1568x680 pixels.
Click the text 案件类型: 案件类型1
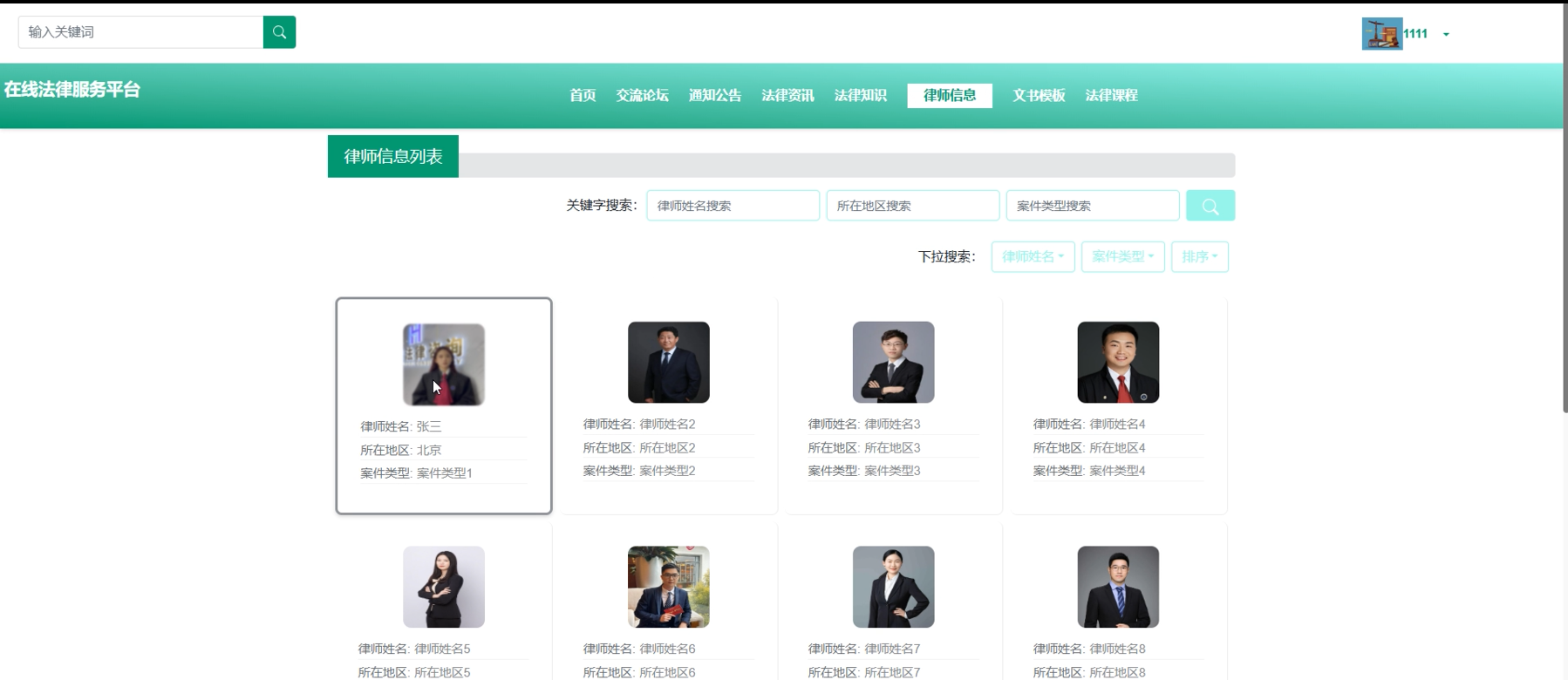416,473
